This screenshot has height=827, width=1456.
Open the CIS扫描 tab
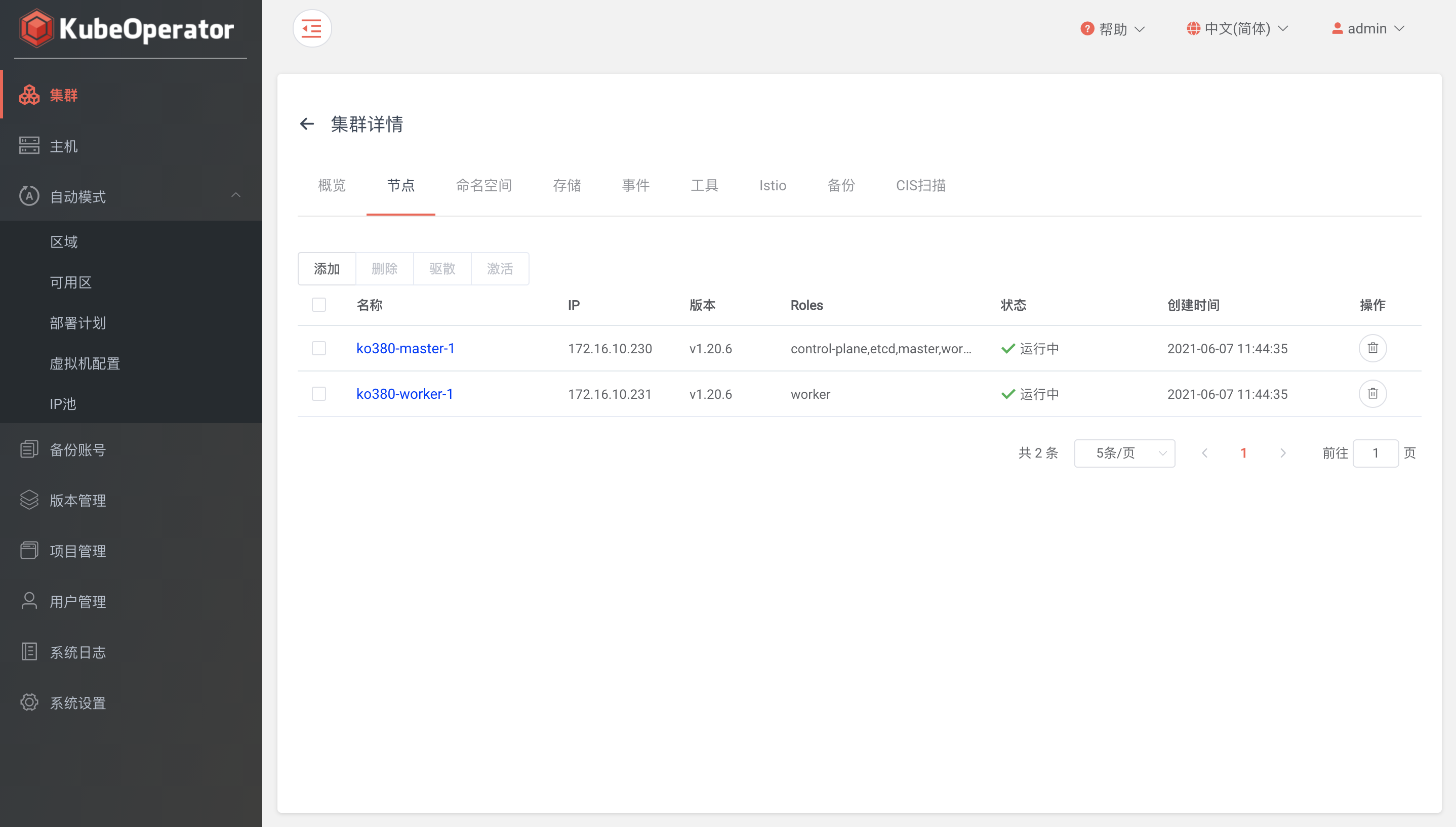pyautogui.click(x=920, y=185)
